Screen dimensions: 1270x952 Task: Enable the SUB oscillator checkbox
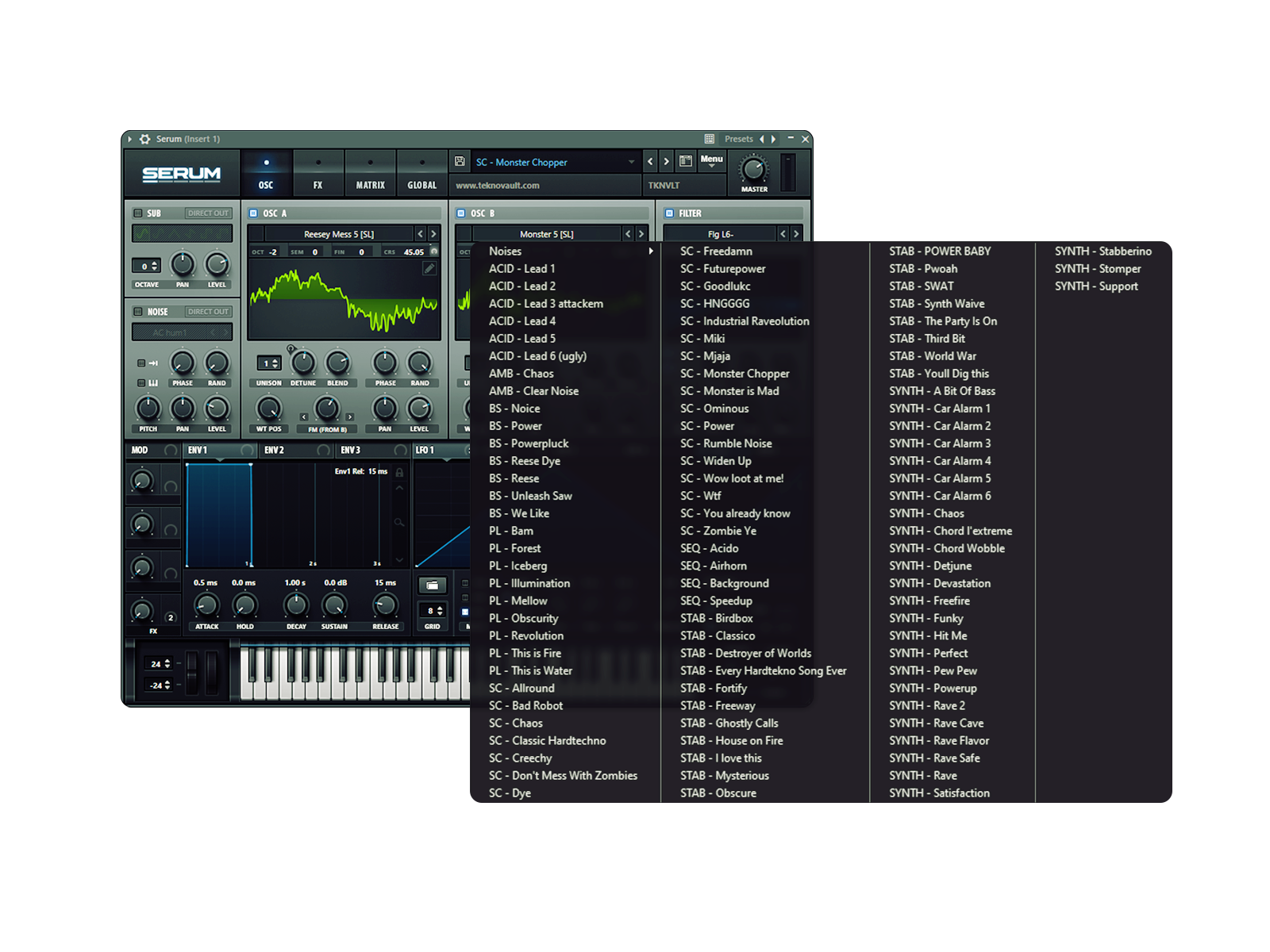[x=138, y=213]
